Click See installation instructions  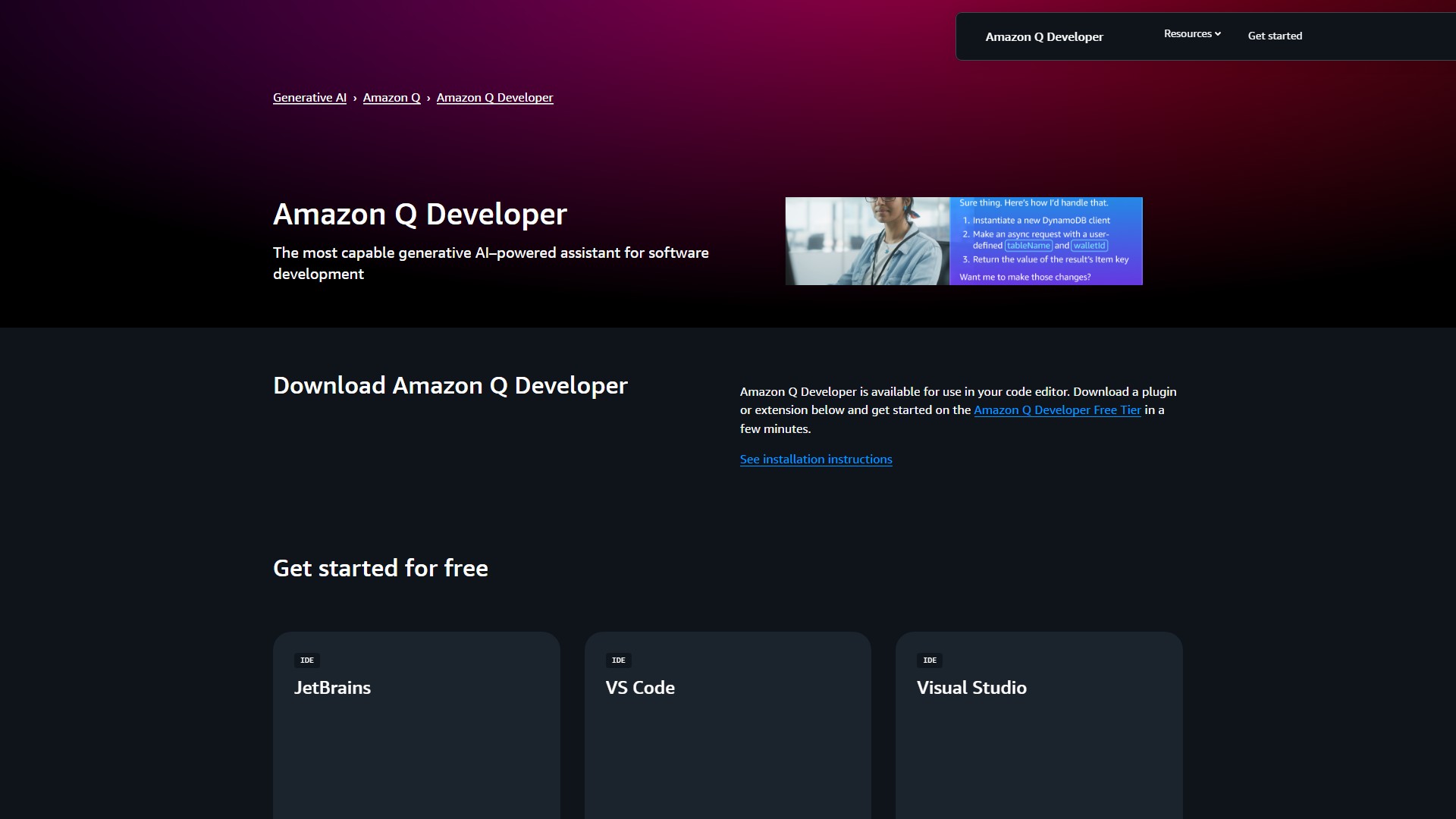coord(815,459)
